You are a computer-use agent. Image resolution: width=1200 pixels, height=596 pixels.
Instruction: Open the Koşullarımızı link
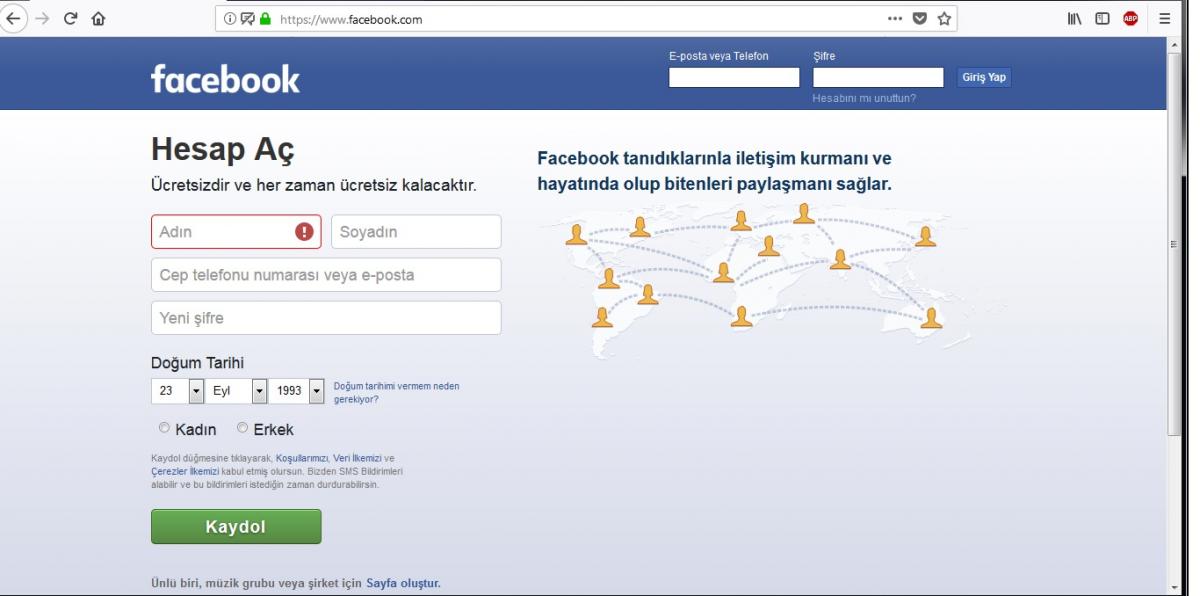(x=303, y=458)
